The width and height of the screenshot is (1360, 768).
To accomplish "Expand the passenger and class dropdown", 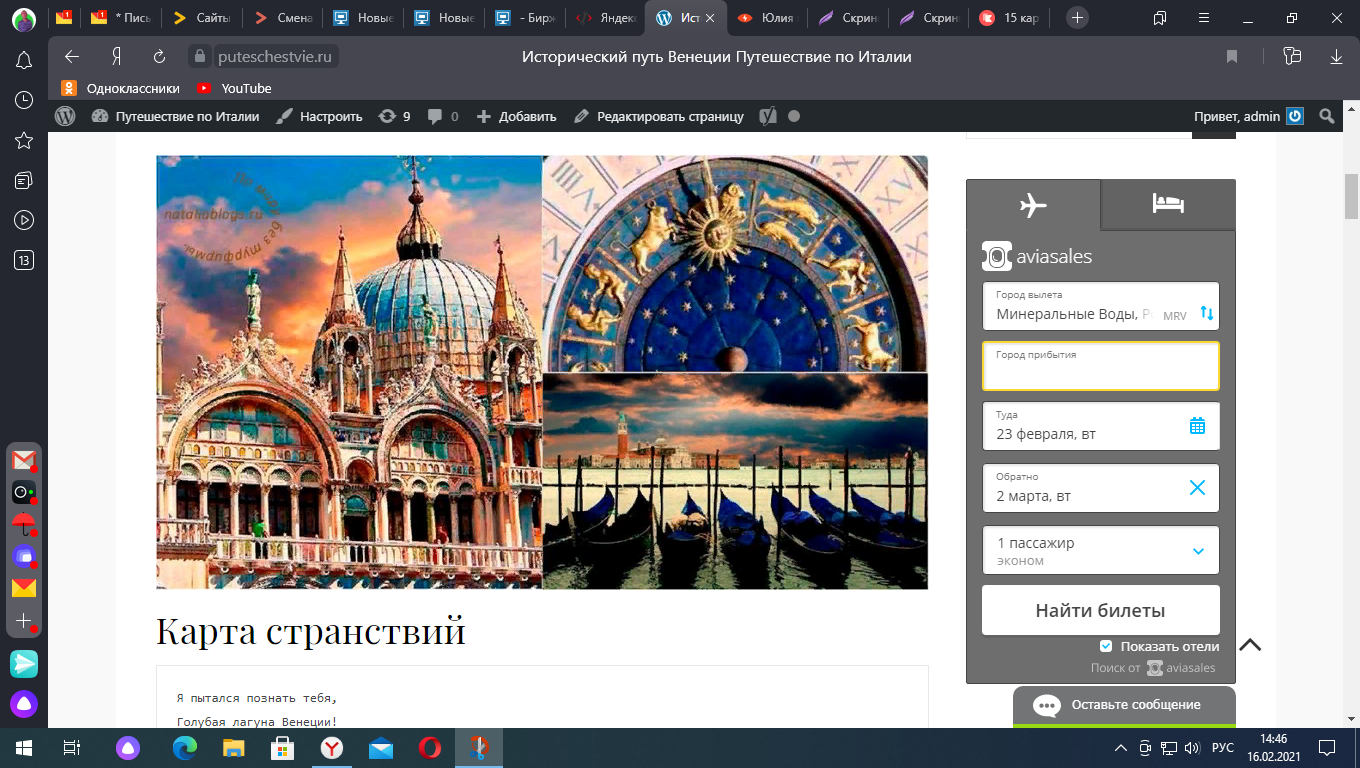I will pyautogui.click(x=1101, y=551).
